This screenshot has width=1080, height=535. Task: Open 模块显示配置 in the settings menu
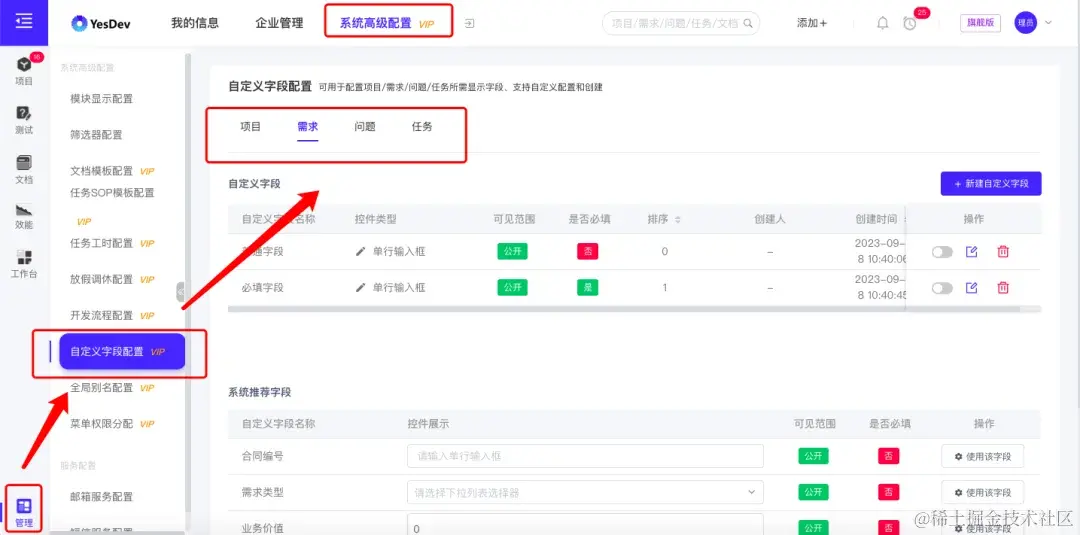[101, 98]
